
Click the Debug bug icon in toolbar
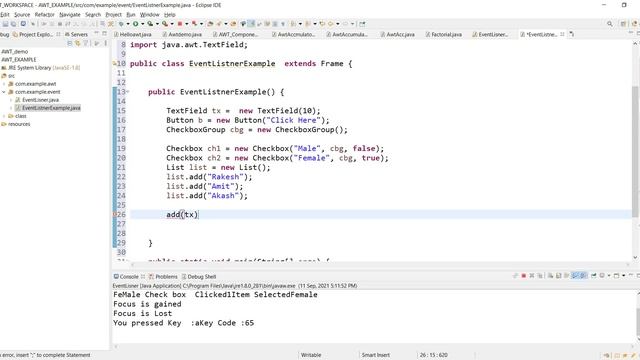[121, 24]
